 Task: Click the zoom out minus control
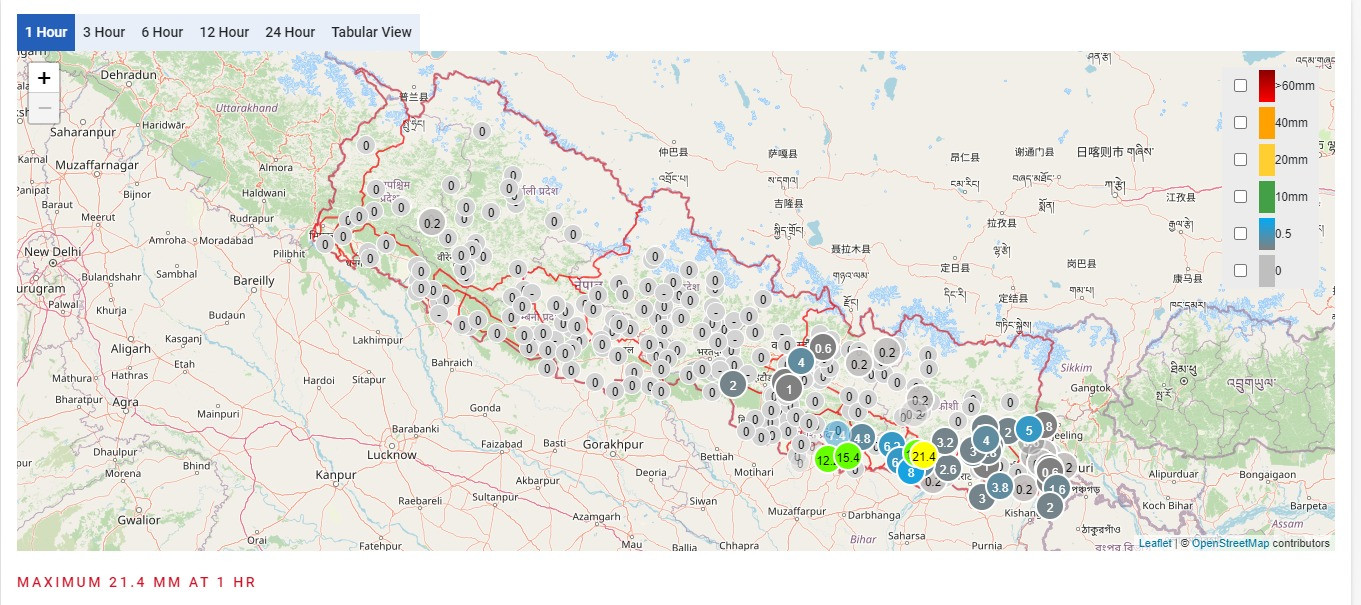point(43,107)
